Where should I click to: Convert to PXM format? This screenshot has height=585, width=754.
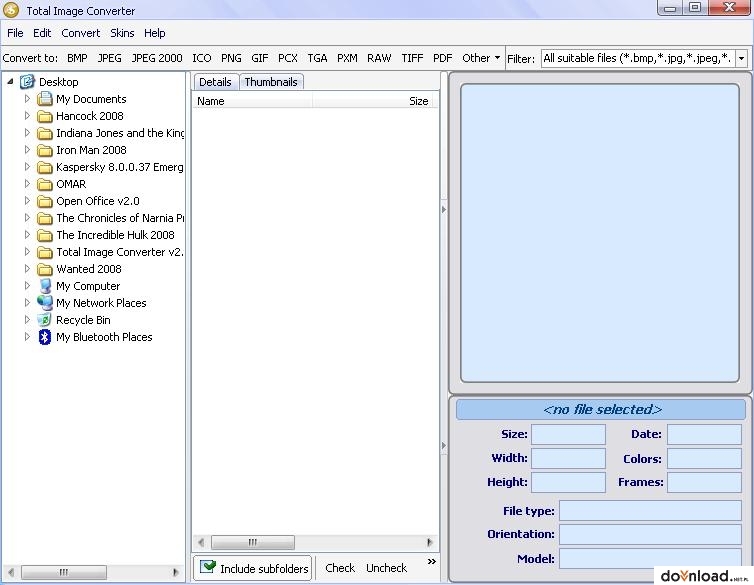[347, 58]
